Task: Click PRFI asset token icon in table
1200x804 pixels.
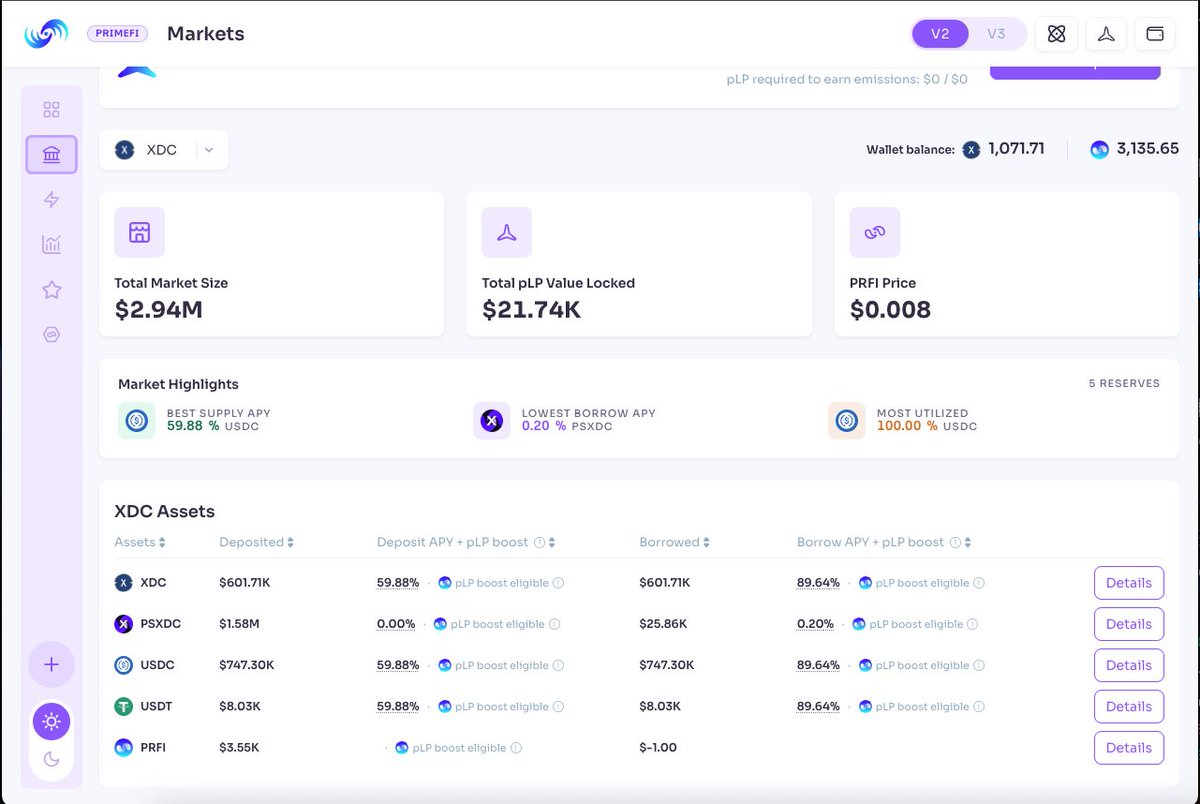Action: pos(124,747)
